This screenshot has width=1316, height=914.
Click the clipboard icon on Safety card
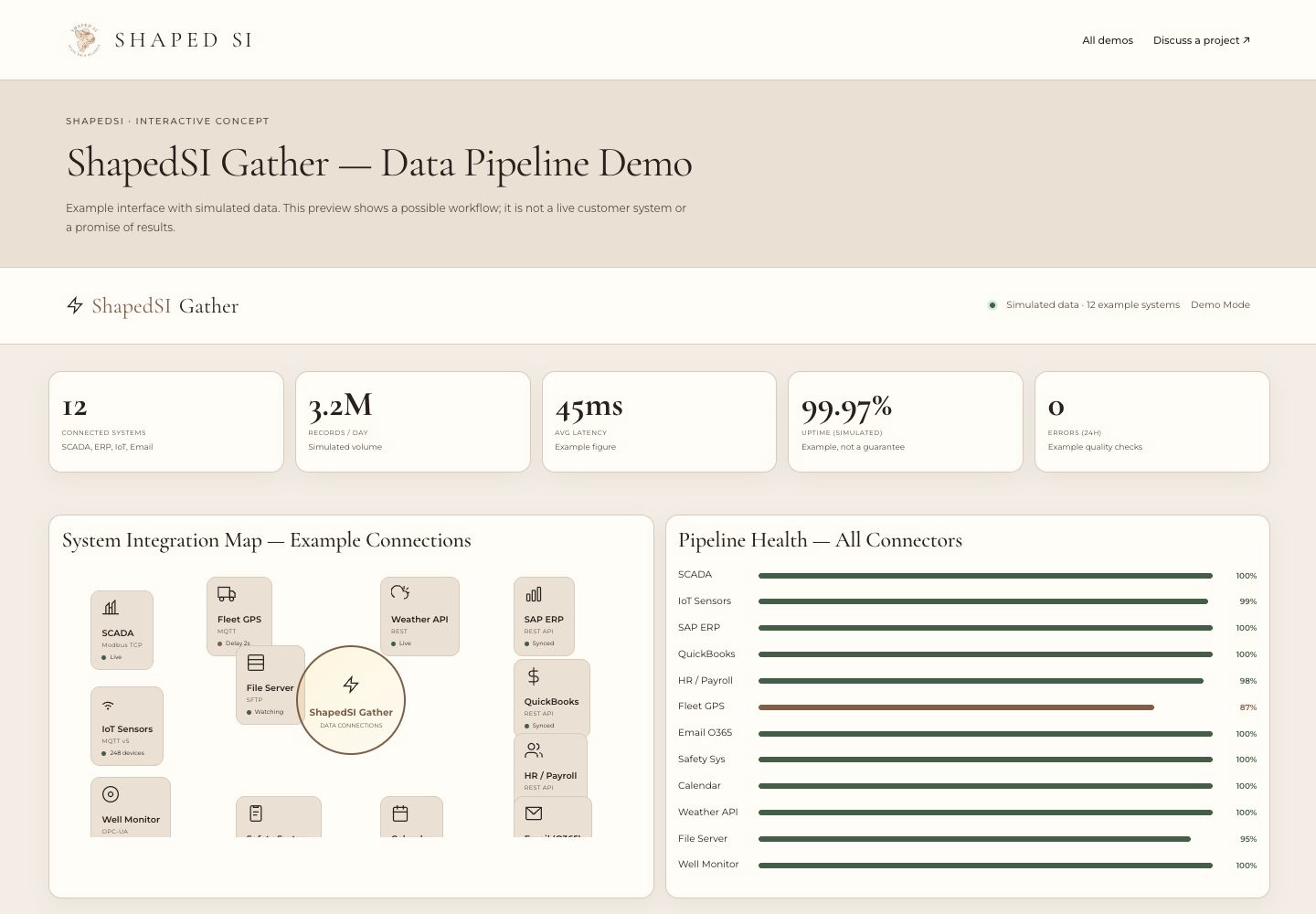(256, 813)
